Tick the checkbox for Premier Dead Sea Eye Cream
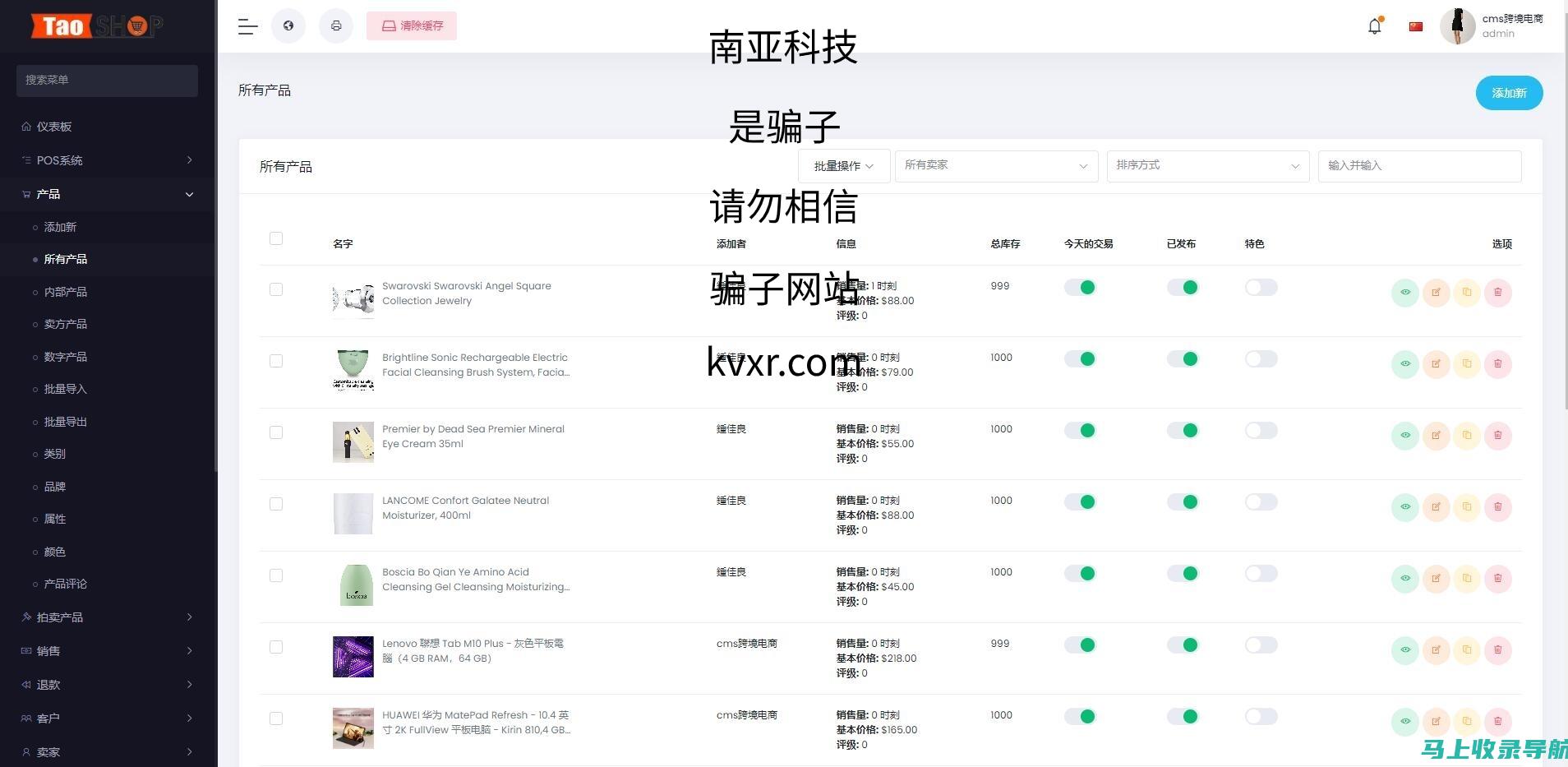The width and height of the screenshot is (1568, 767). tap(276, 432)
